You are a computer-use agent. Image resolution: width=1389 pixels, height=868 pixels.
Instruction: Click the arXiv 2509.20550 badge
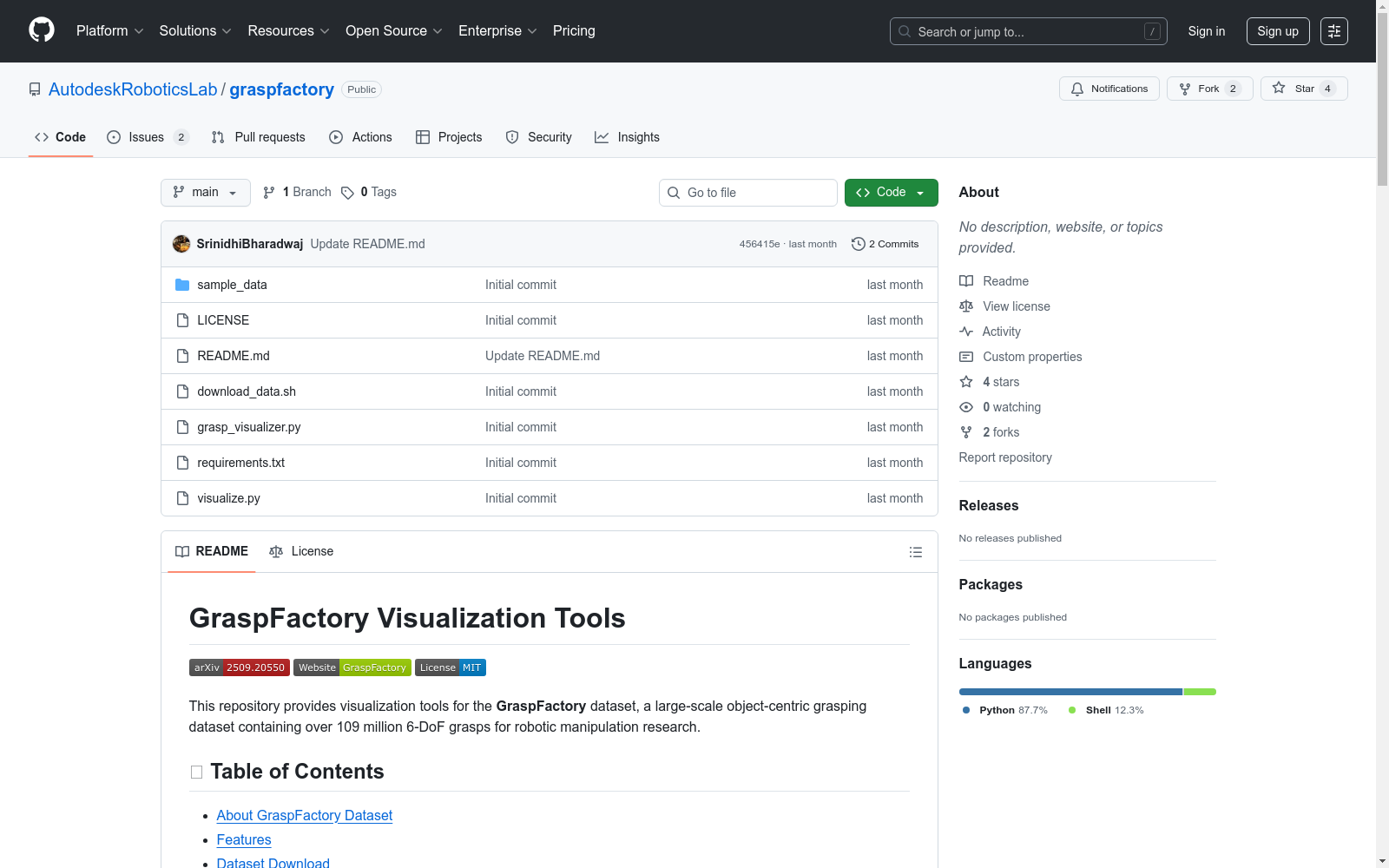[x=240, y=667]
